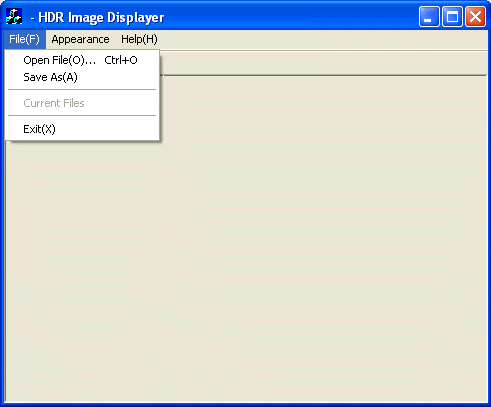The height and width of the screenshot is (407, 491).
Task: Close the HDR Image Displayer window
Action: pyautogui.click(x=475, y=16)
